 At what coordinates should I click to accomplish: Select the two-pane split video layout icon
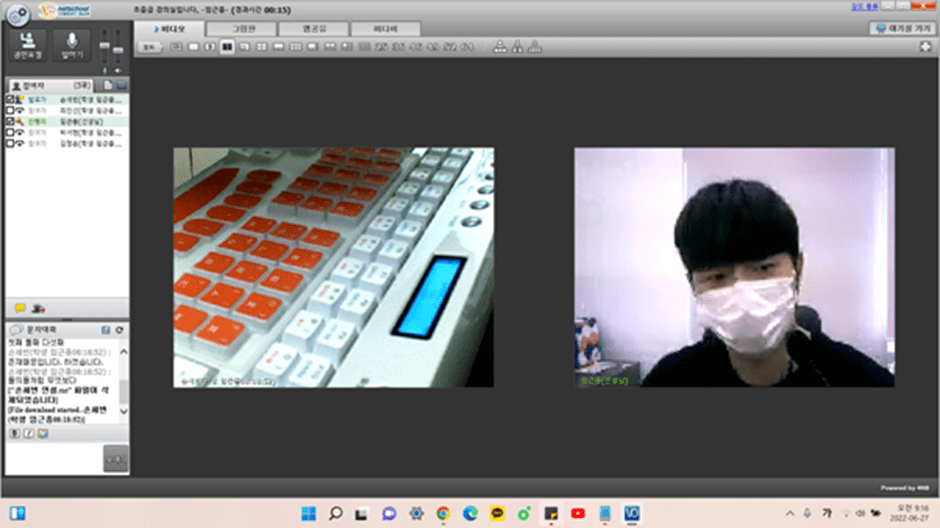click(227, 47)
